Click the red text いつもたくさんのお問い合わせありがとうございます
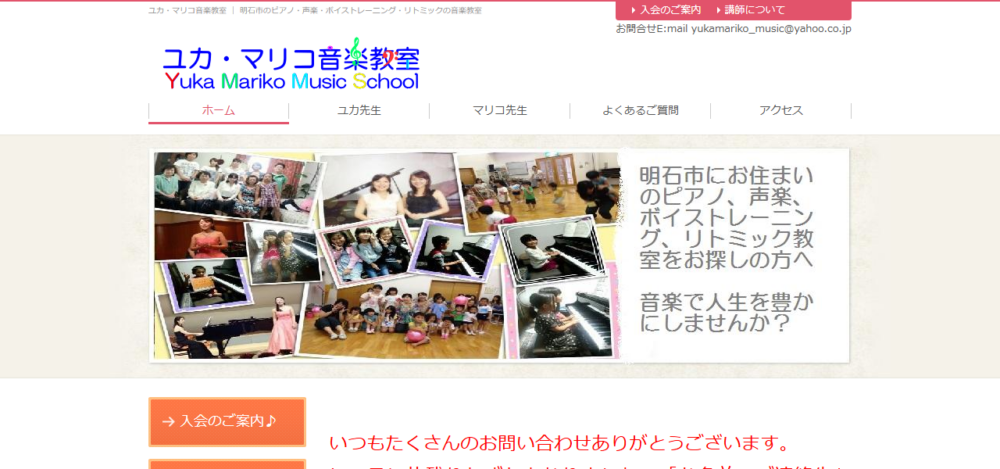Viewport: 1000px width, 469px height. (x=560, y=442)
